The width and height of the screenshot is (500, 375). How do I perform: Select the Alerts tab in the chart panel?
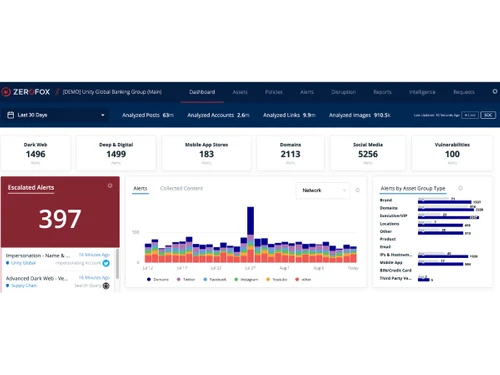(140, 189)
